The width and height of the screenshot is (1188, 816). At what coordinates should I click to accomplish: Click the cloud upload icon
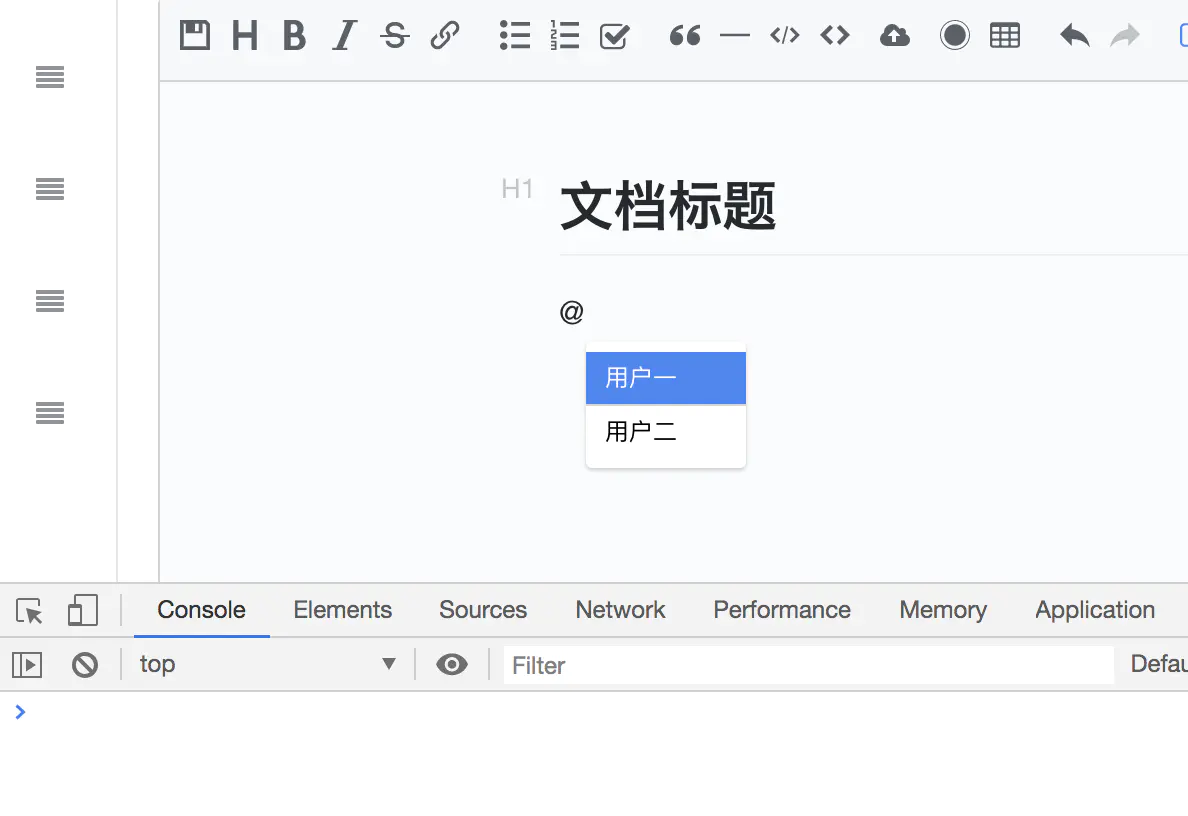[895, 36]
